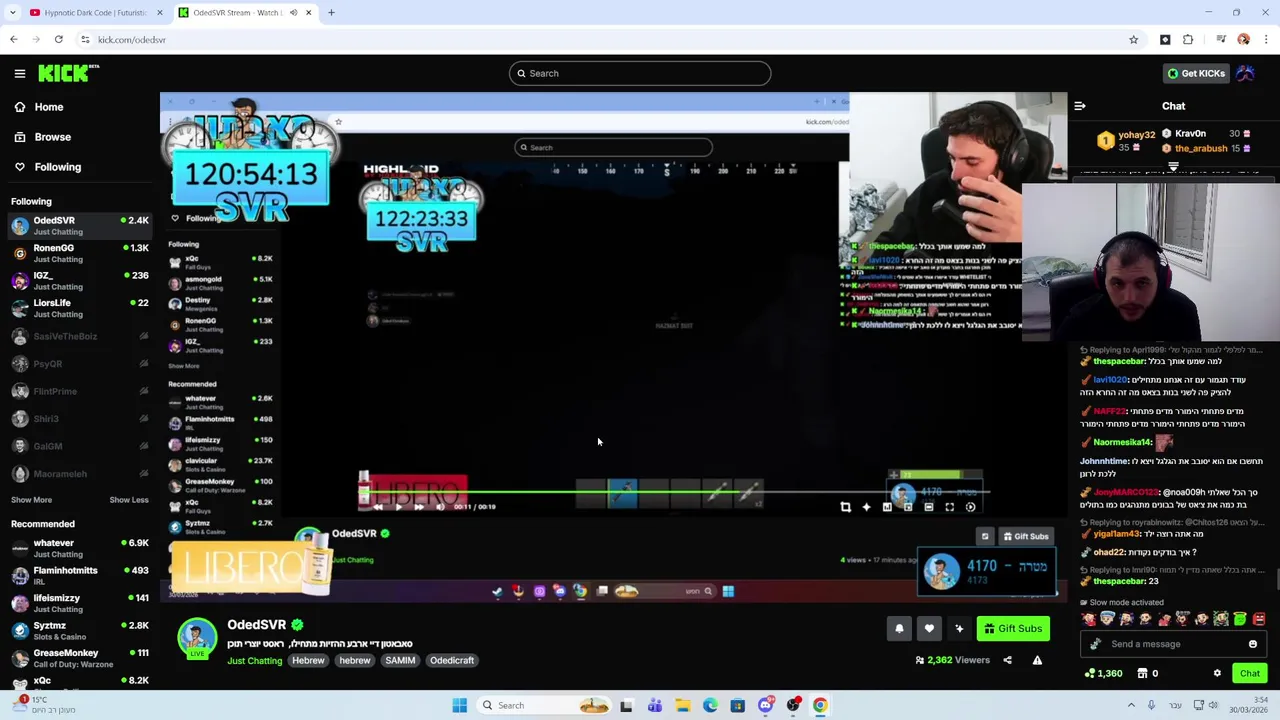Open the user profile avatar in Kick header
The height and width of the screenshot is (720, 1280).
(x=1245, y=73)
